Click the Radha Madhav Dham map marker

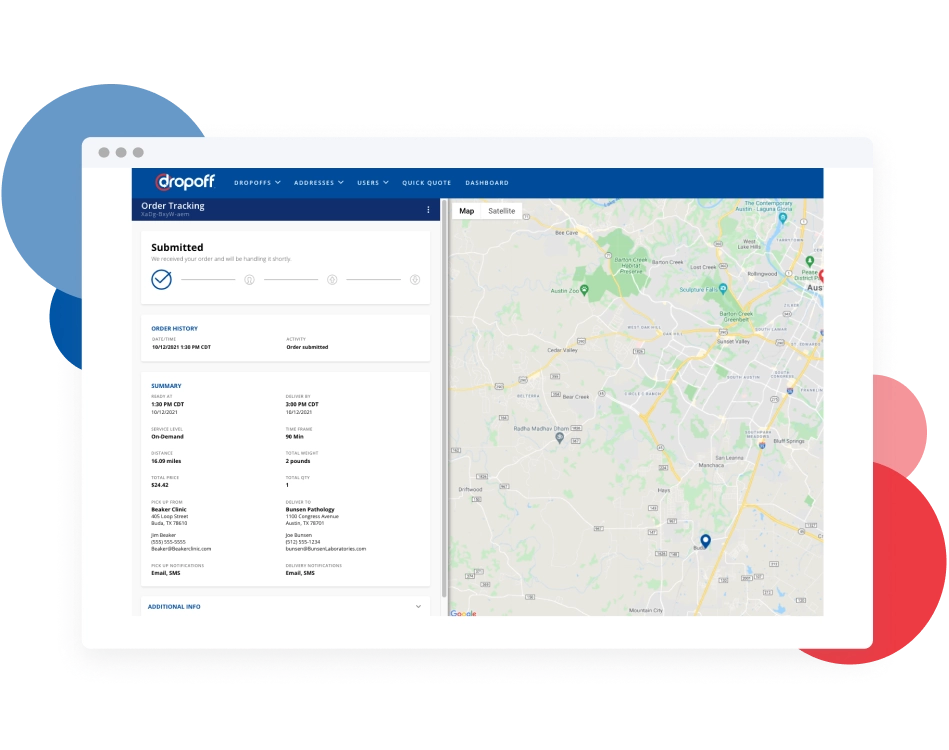[x=560, y=437]
